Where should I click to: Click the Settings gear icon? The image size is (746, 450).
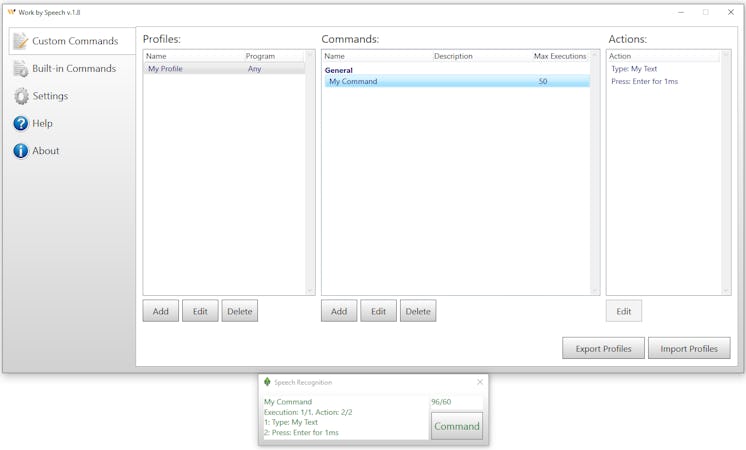pyautogui.click(x=21, y=96)
